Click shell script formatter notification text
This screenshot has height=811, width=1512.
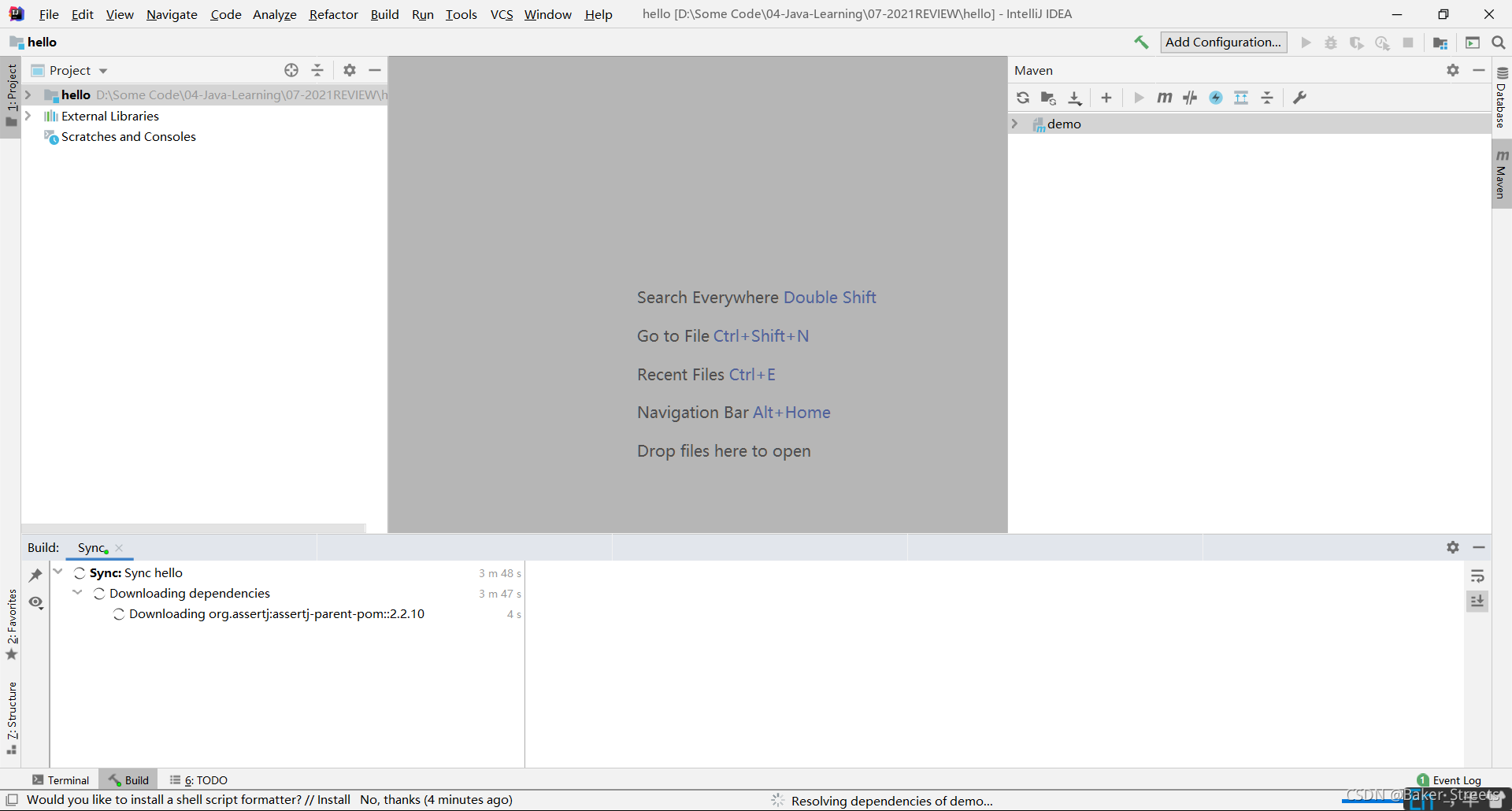pos(269,800)
